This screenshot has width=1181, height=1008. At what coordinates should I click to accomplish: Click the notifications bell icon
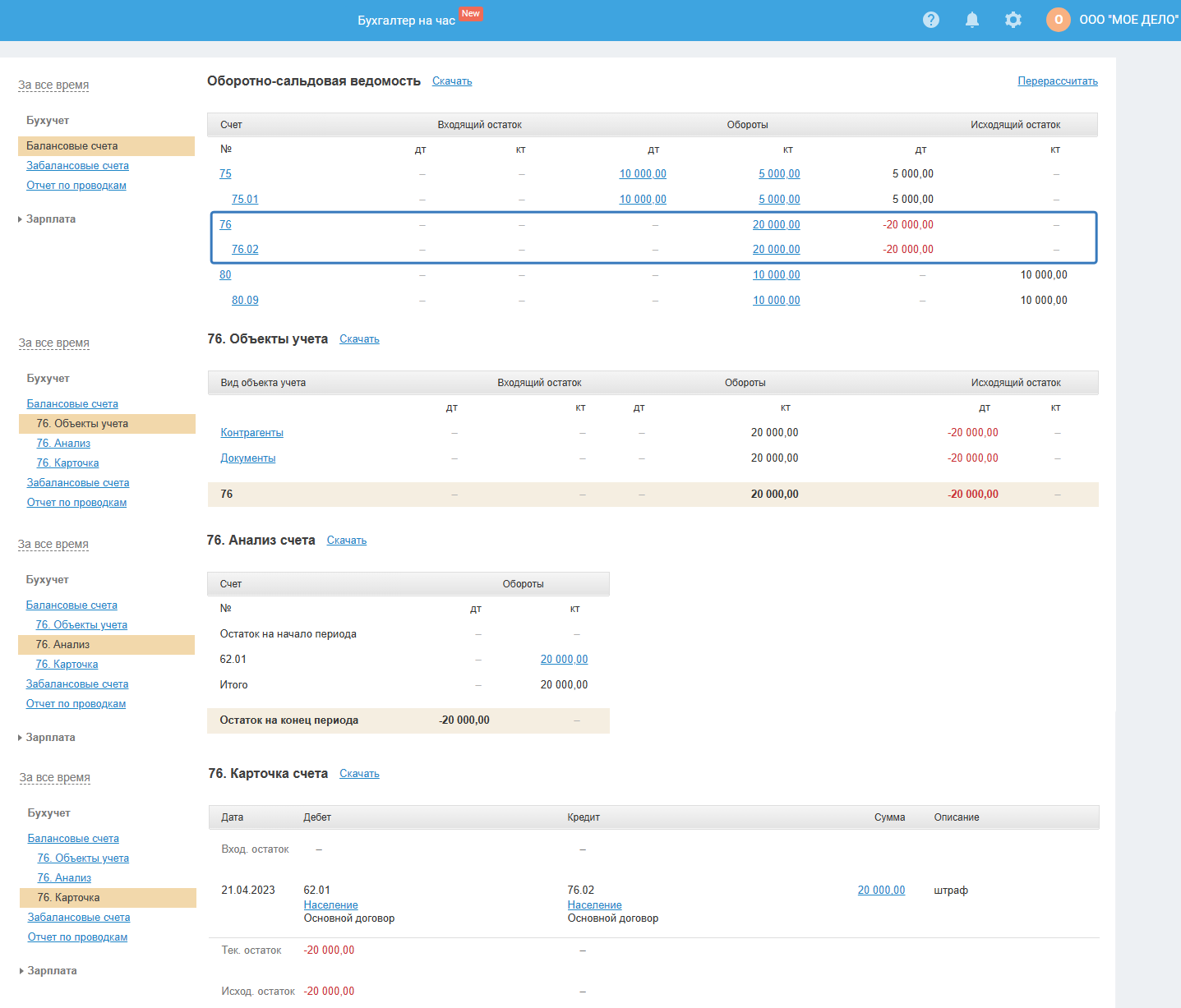click(971, 20)
